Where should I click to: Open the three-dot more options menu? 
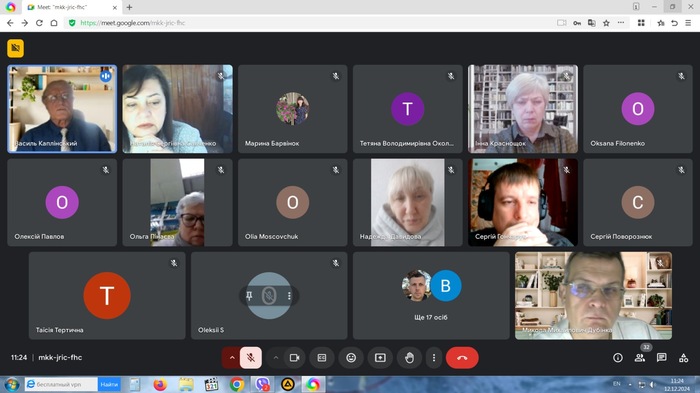point(433,358)
